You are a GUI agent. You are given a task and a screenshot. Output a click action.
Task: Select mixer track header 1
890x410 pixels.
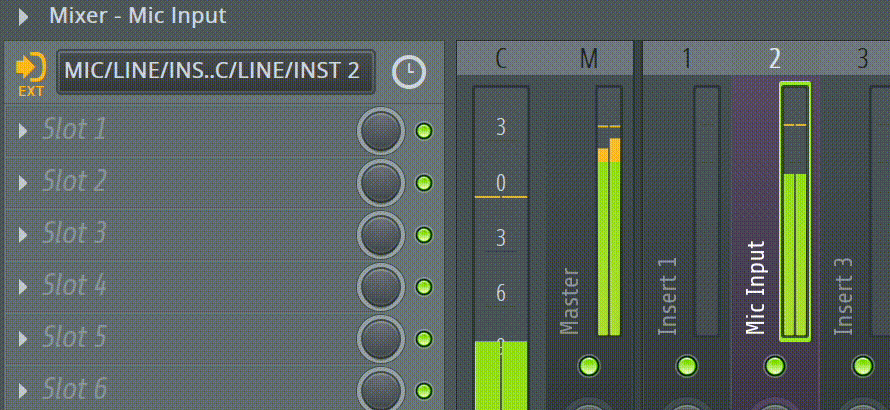coord(687,58)
